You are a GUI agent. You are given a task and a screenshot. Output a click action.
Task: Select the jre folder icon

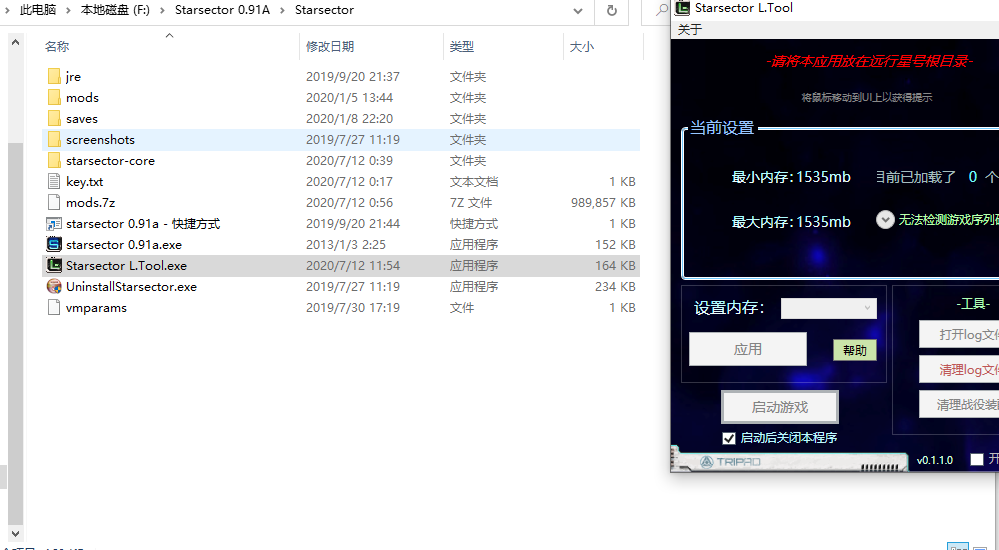(54, 77)
